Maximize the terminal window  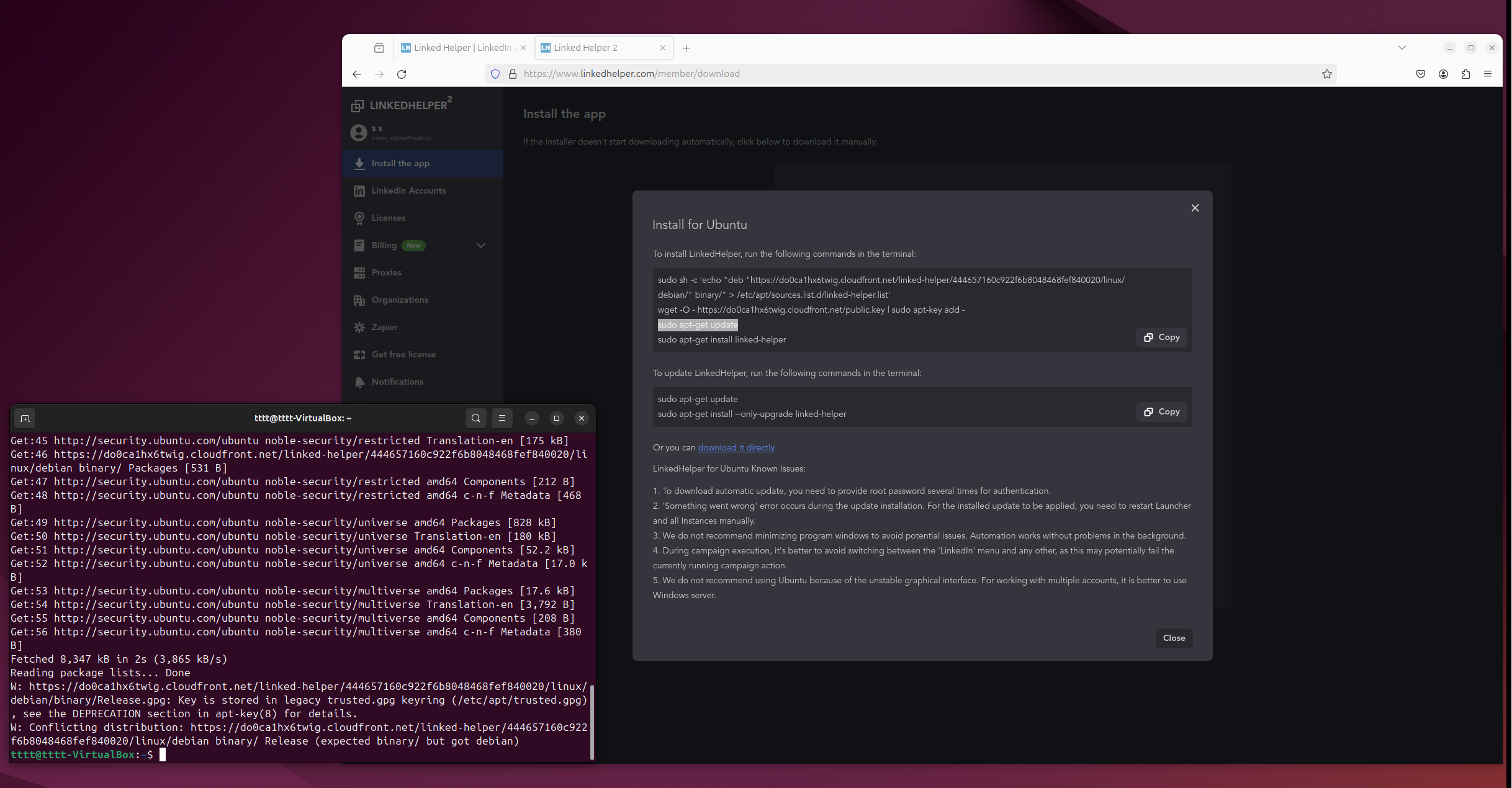[557, 418]
